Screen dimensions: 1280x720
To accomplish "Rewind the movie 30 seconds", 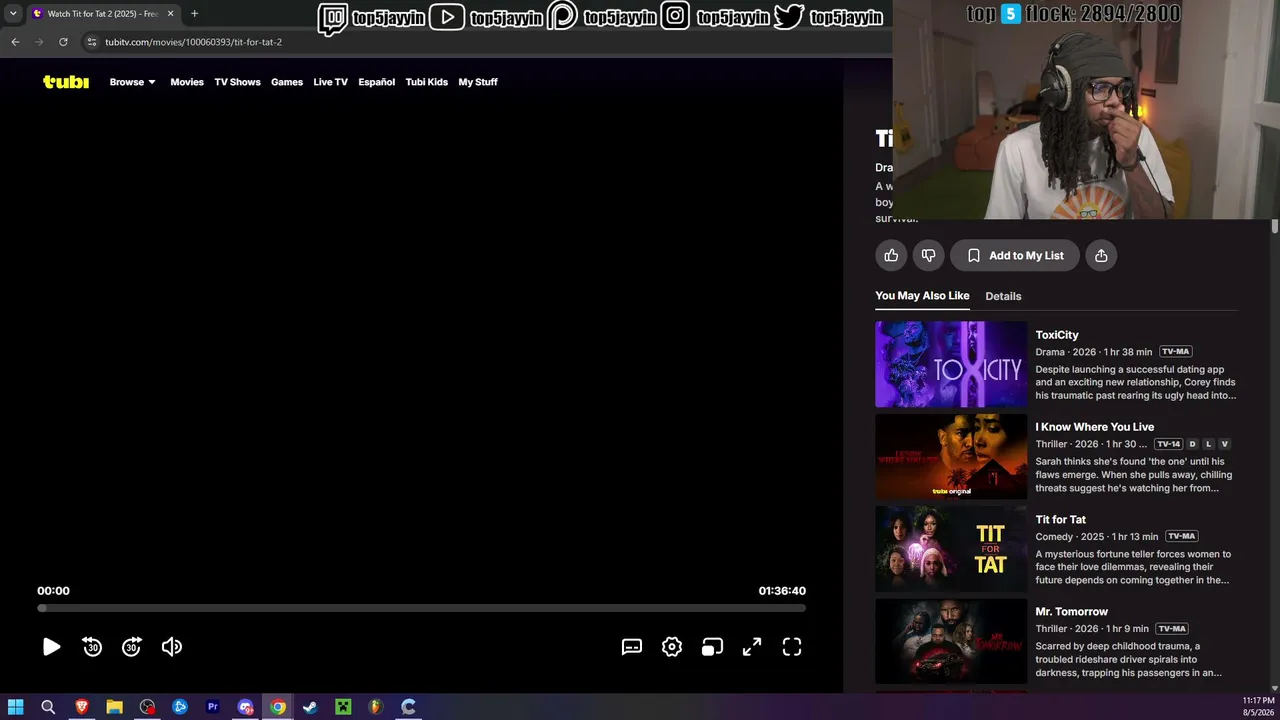I will 92,647.
